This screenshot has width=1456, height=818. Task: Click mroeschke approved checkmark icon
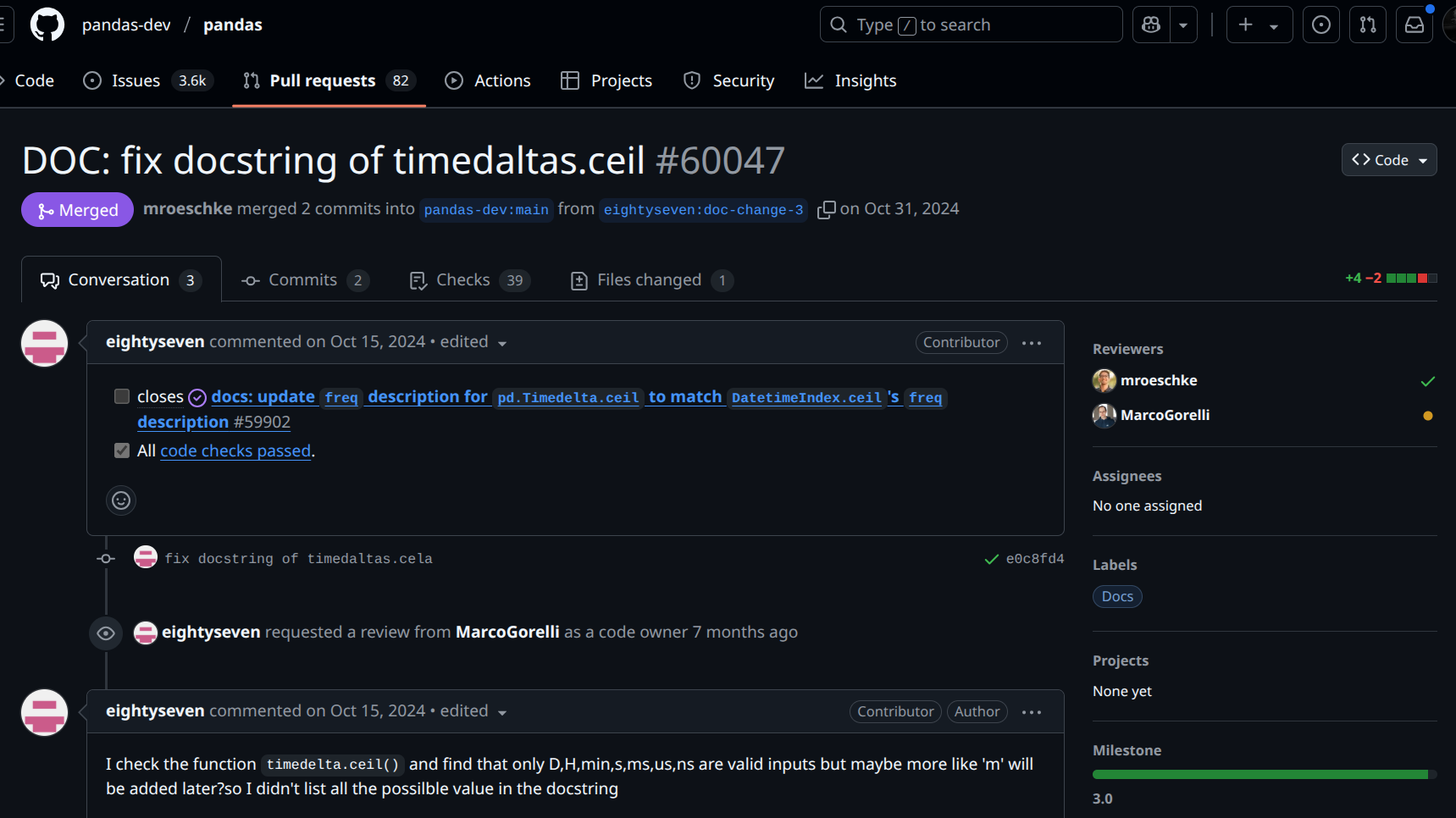point(1428,381)
